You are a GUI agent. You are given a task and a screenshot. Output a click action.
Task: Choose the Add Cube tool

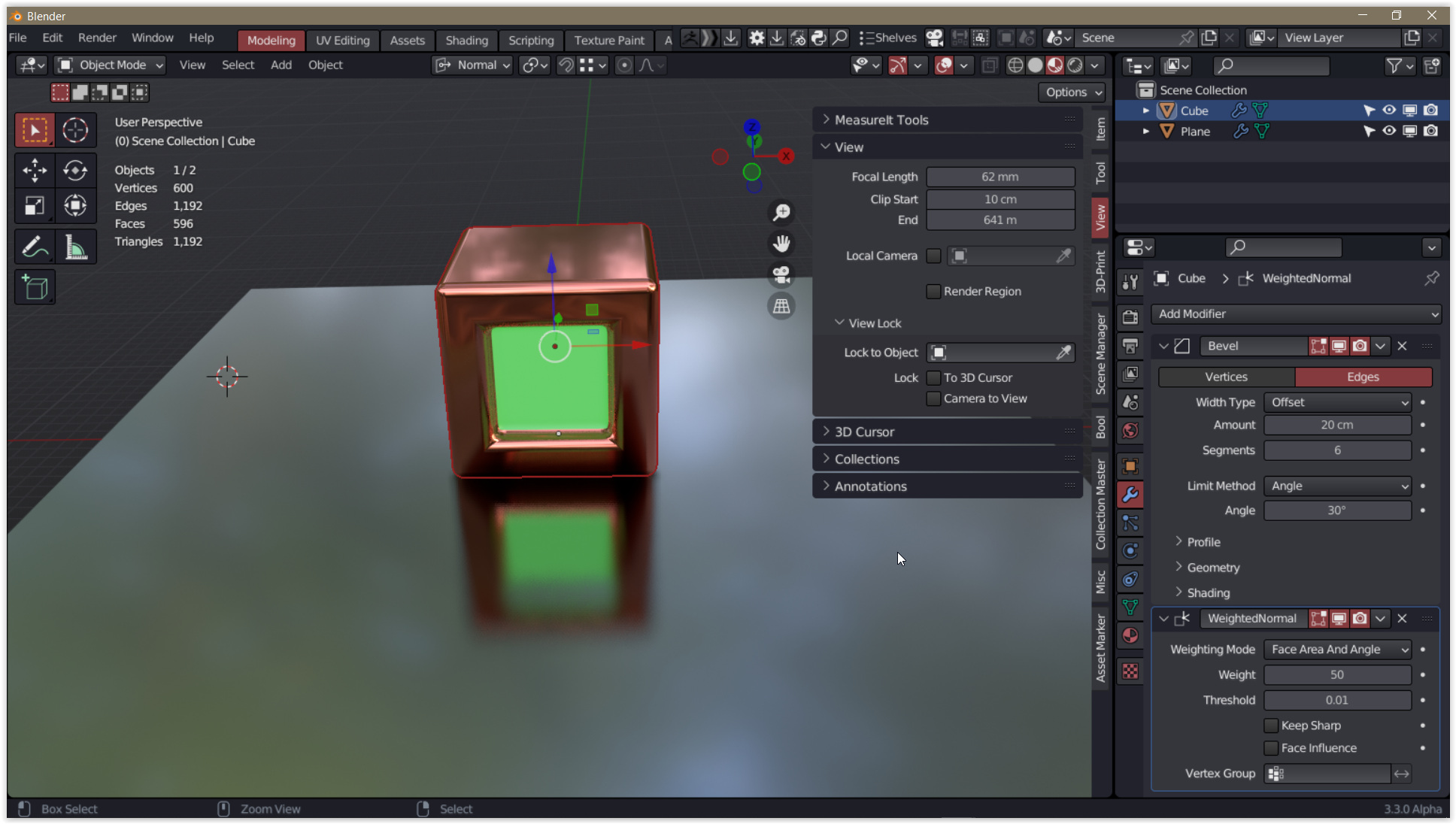pyautogui.click(x=35, y=287)
